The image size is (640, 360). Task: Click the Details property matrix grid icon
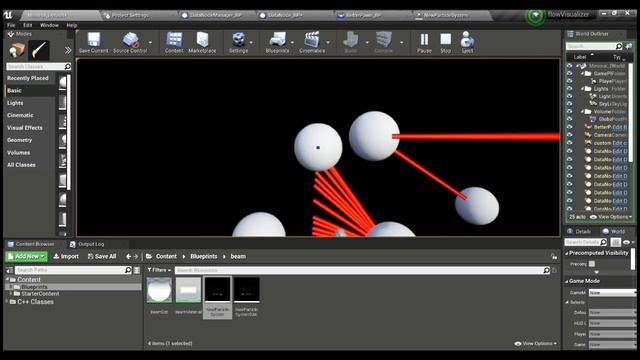point(616,242)
